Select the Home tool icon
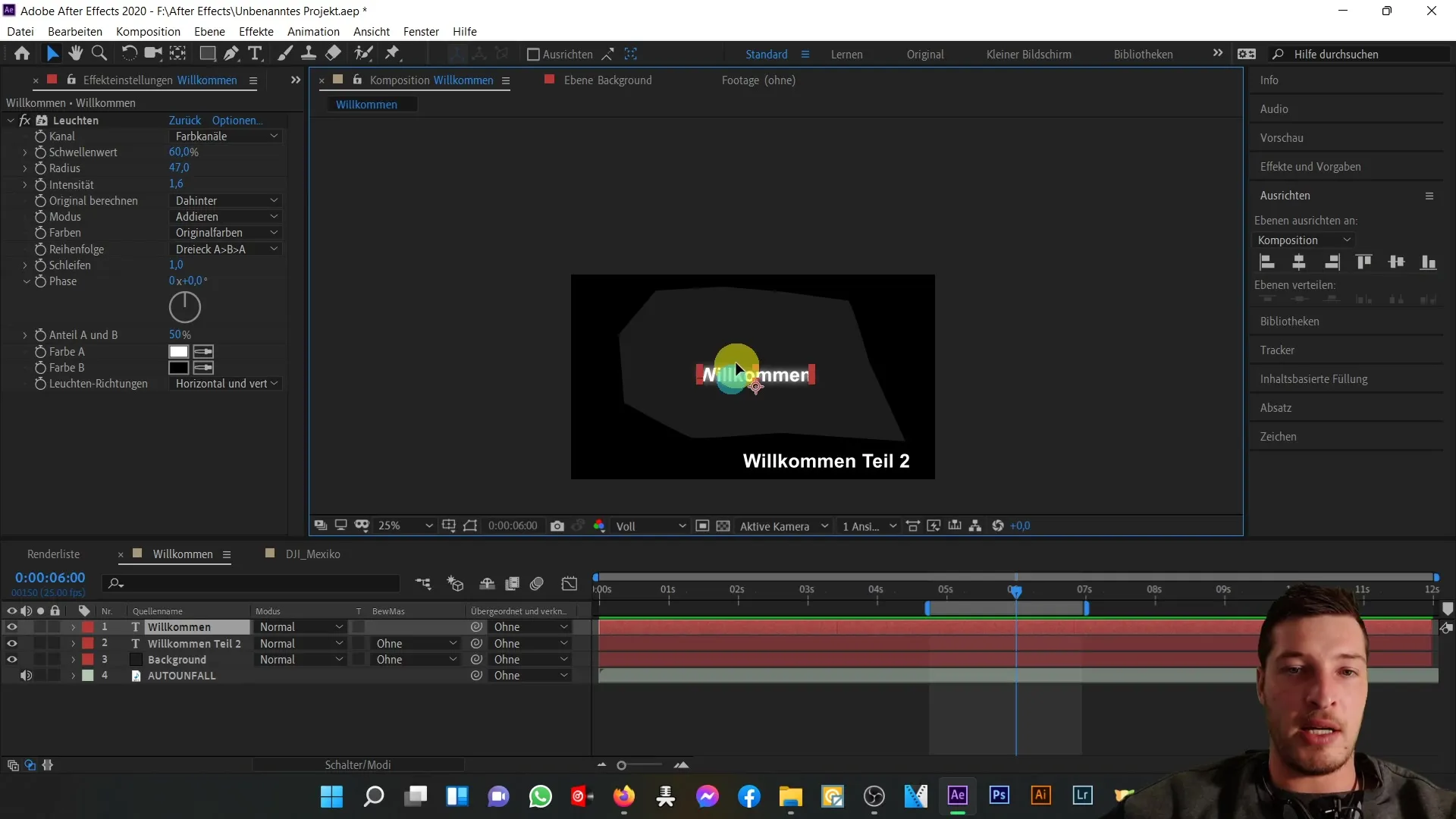The image size is (1456, 819). tap(22, 54)
